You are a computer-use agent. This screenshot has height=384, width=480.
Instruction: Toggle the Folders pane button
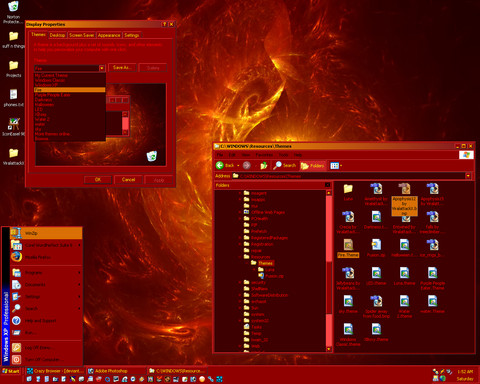[x=312, y=166]
